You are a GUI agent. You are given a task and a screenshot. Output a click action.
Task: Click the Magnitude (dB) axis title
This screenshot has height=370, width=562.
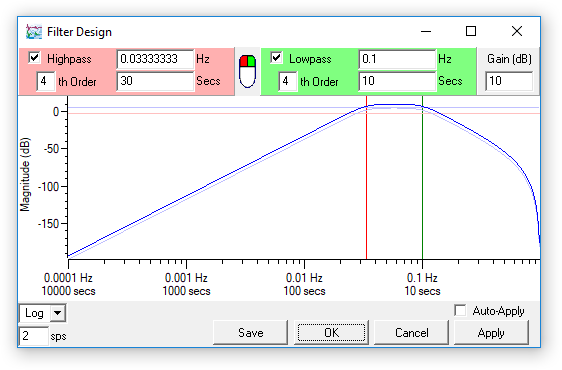[x=25, y=175]
